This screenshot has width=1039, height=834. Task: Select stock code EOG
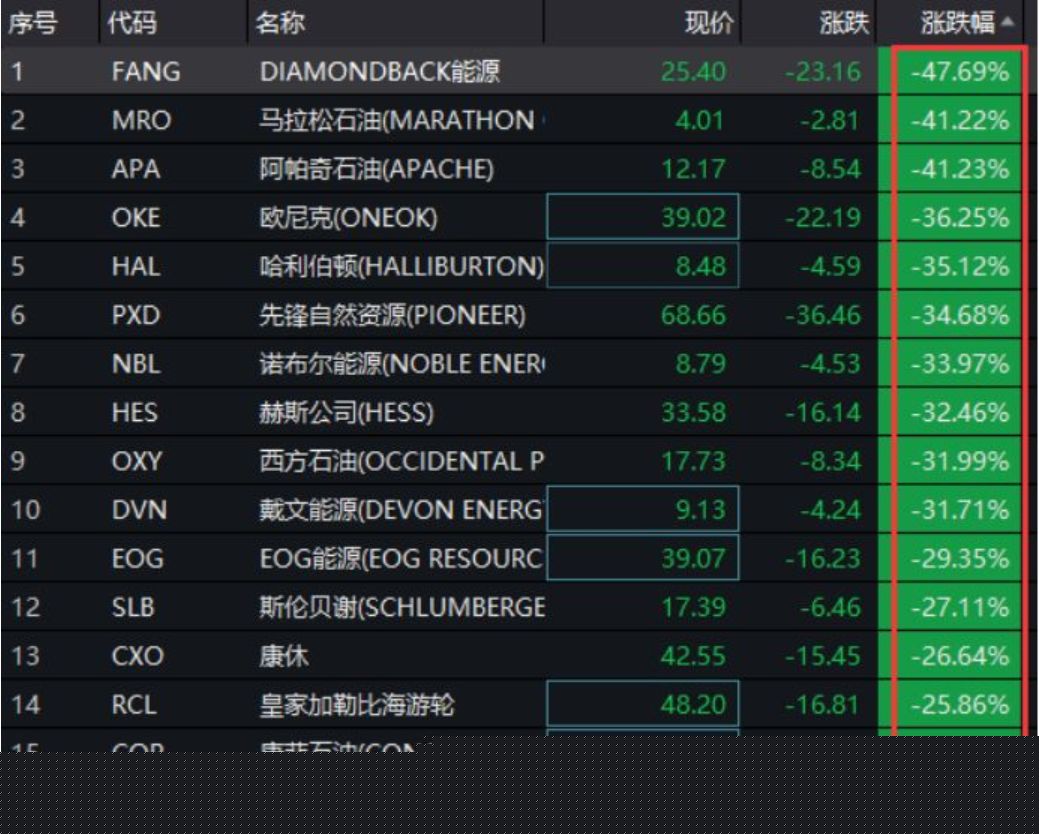(137, 558)
